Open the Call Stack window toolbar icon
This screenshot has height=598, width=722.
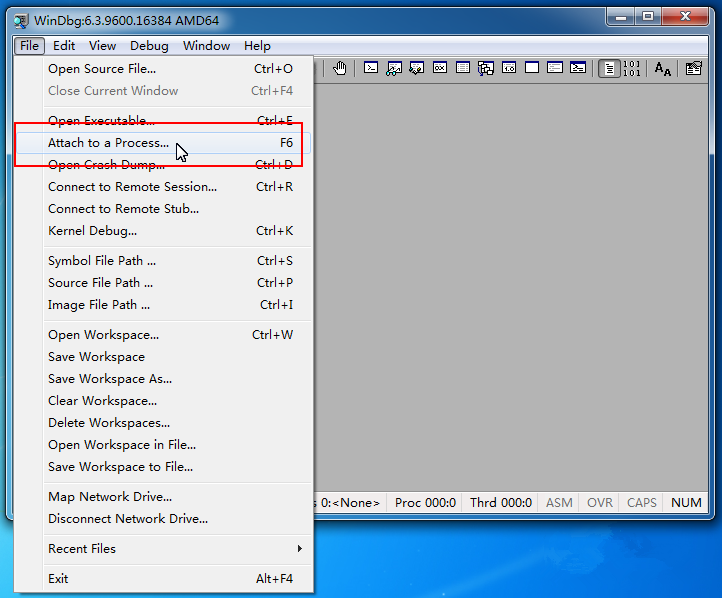[486, 68]
